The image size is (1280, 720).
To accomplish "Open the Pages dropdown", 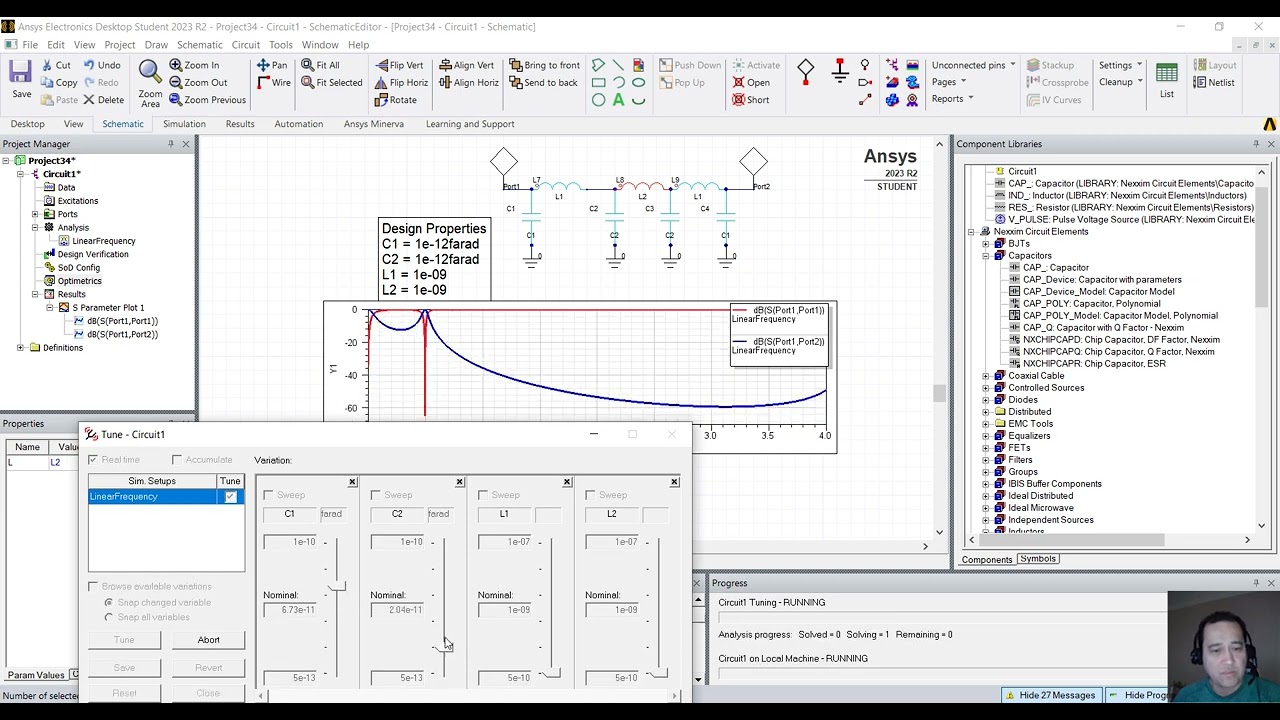I will pyautogui.click(x=948, y=82).
